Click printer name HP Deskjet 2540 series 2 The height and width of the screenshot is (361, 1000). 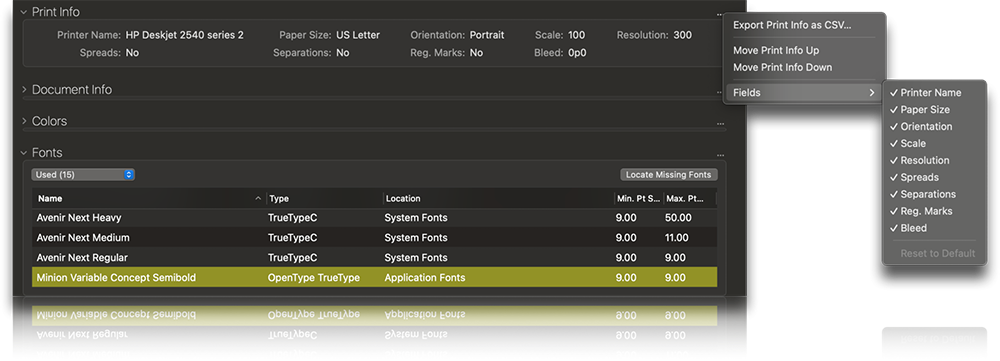[x=185, y=35]
